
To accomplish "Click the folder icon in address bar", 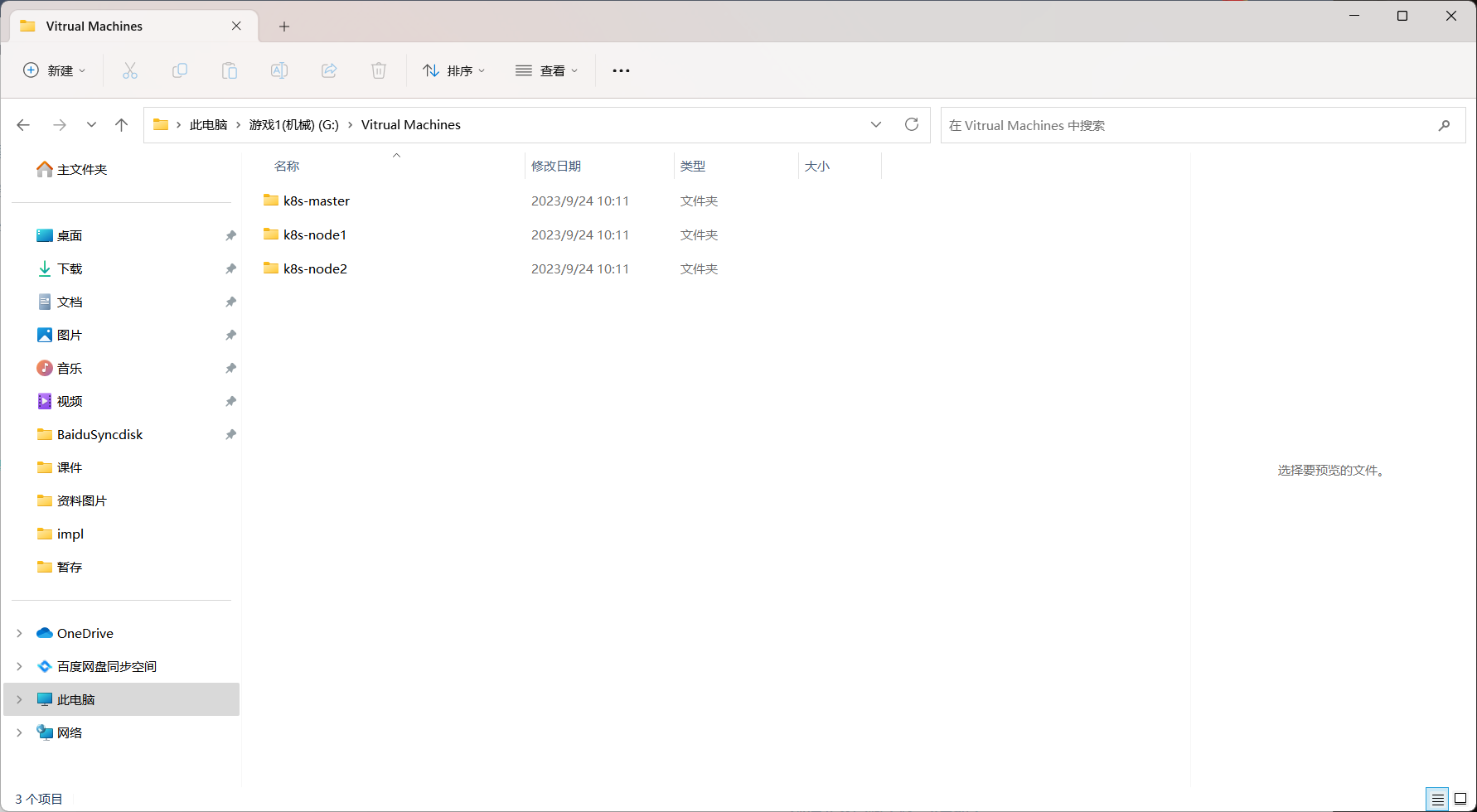I will pos(161,124).
